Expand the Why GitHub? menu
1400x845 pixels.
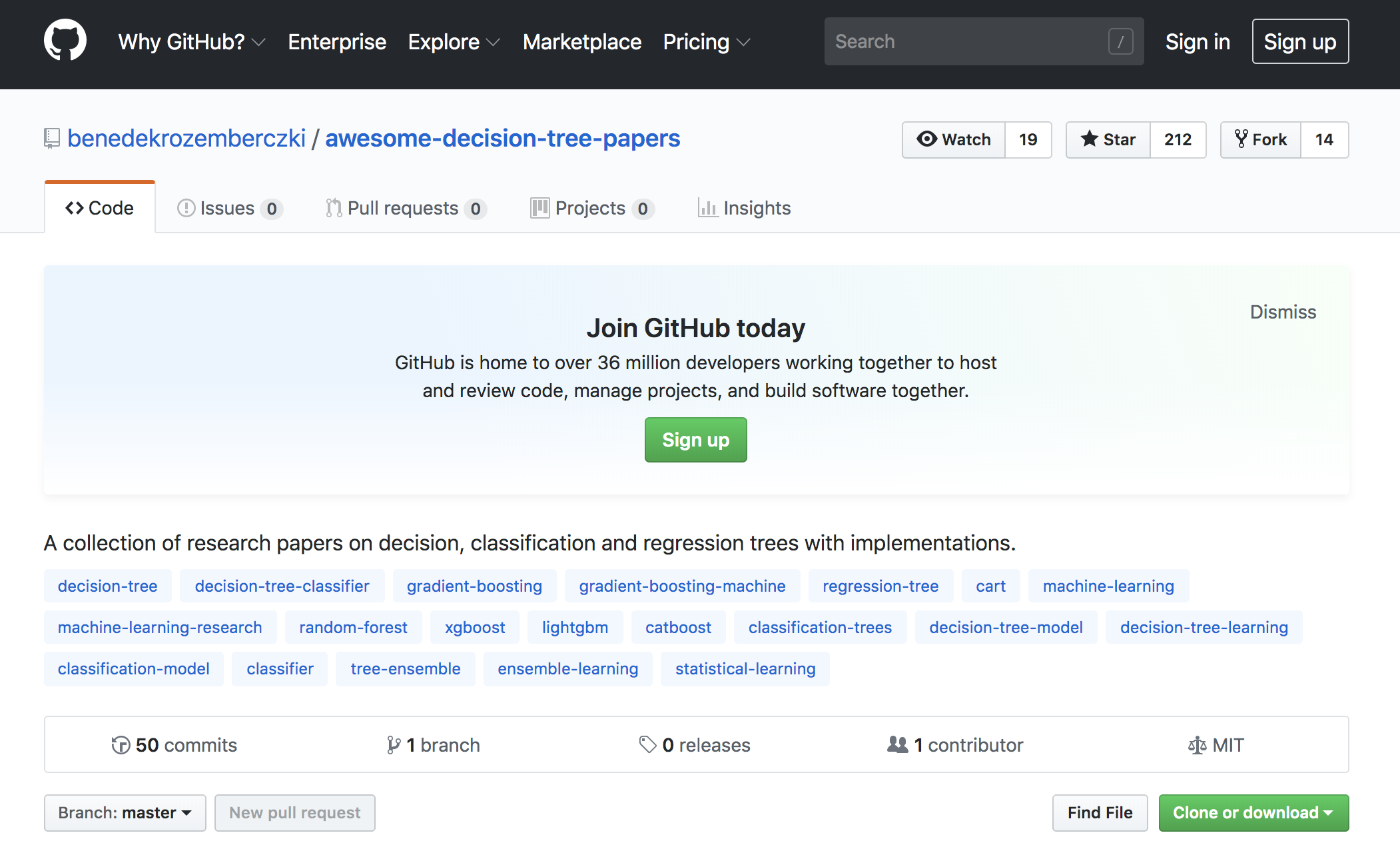pyautogui.click(x=191, y=41)
